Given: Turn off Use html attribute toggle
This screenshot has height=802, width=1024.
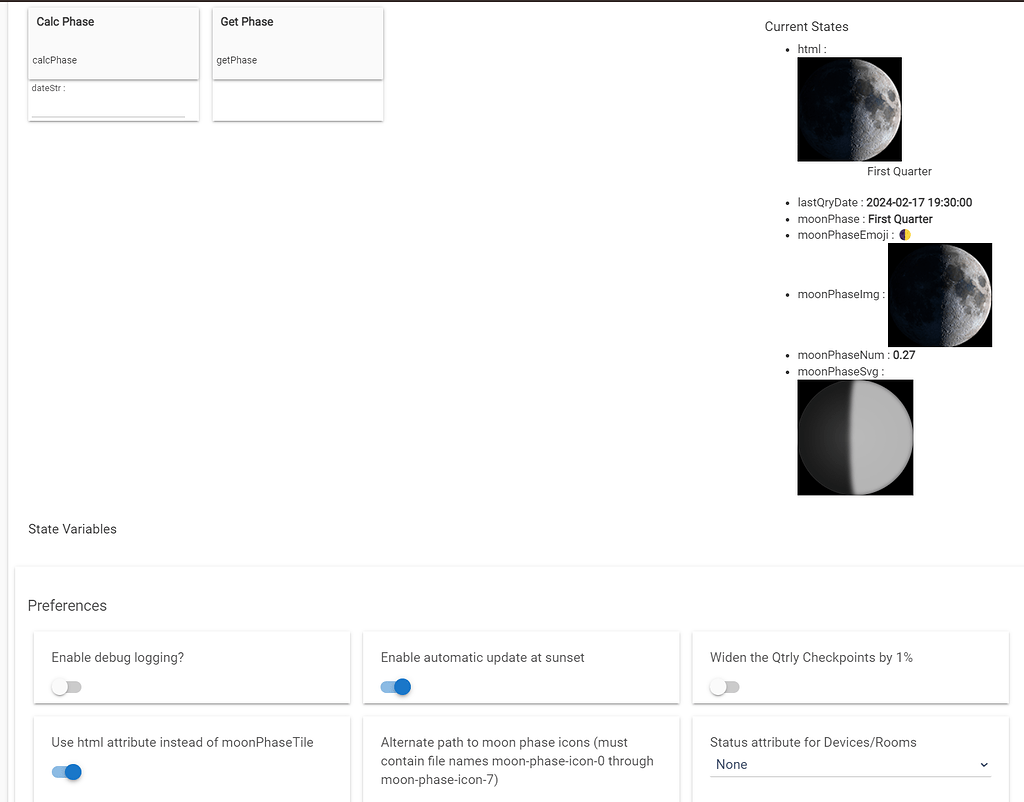Looking at the screenshot, I should click(67, 772).
